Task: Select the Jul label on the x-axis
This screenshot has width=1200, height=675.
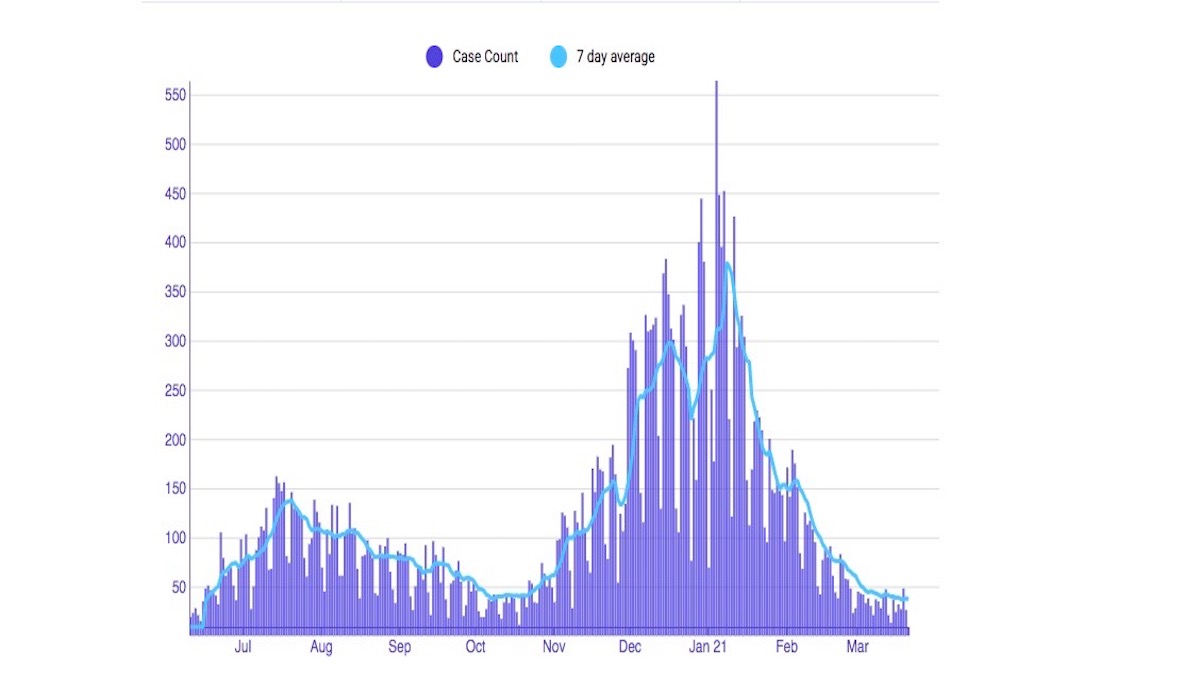Action: point(243,647)
